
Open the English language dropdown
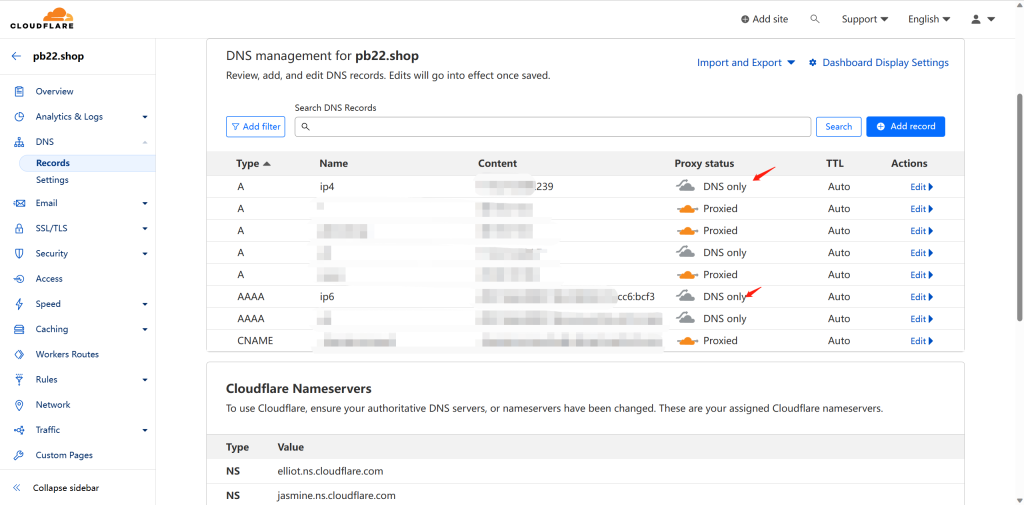(929, 19)
